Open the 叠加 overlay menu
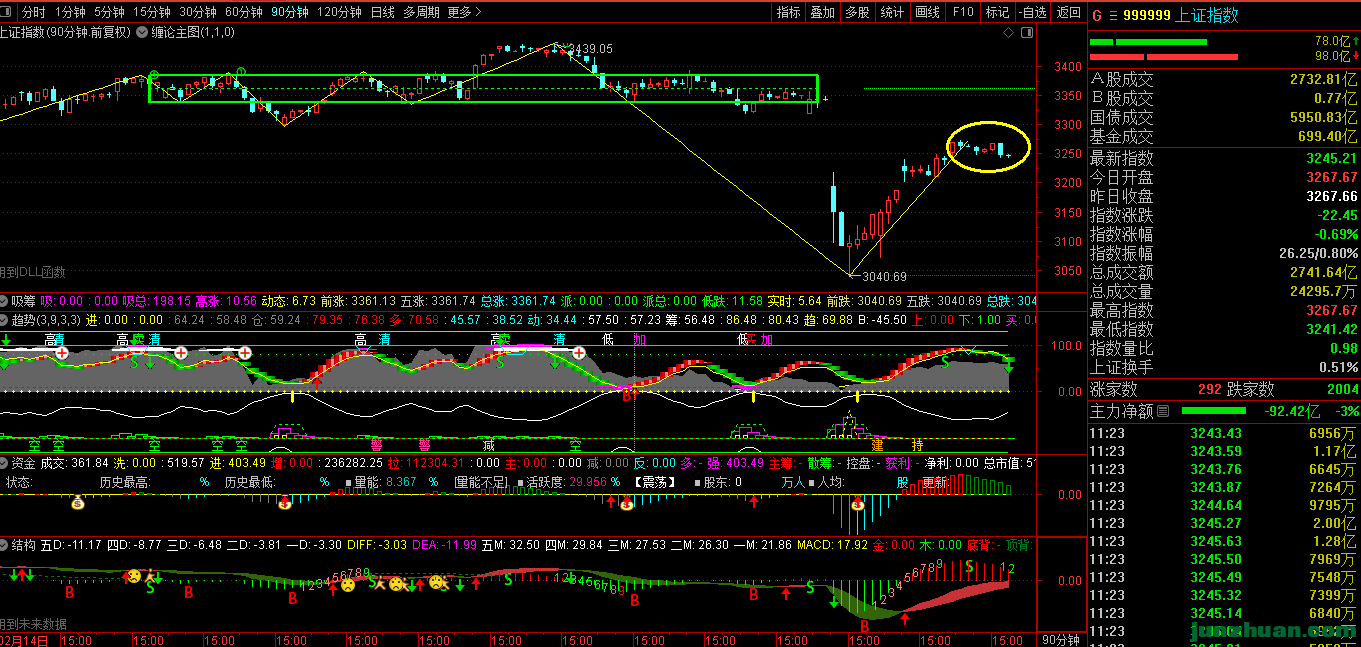This screenshot has height=647, width=1361. (822, 12)
